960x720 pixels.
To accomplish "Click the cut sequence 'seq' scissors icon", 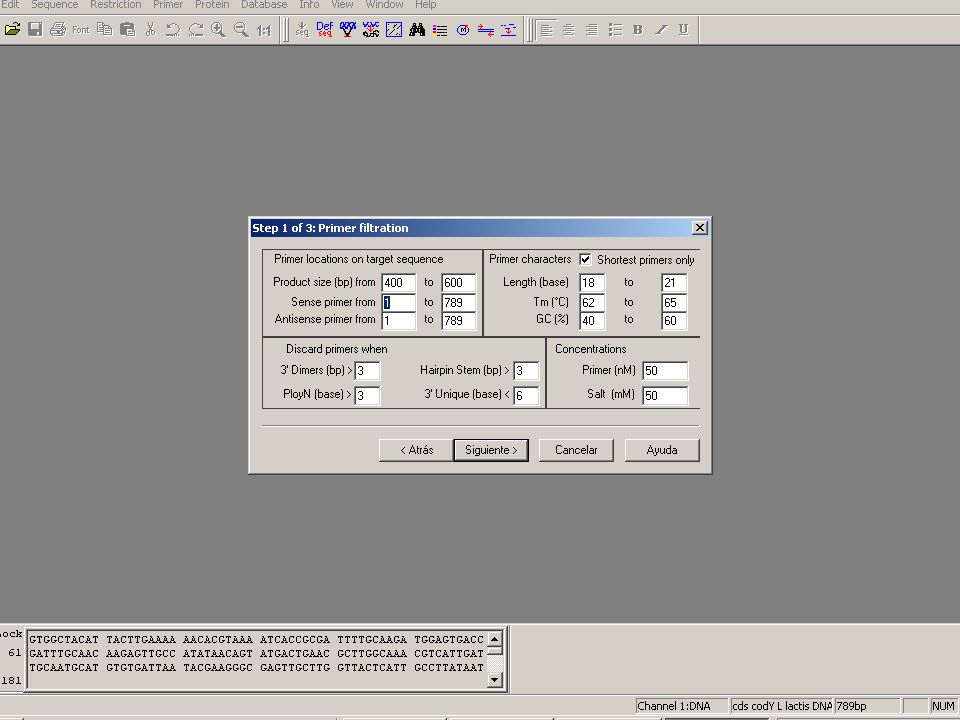I will click(302, 29).
